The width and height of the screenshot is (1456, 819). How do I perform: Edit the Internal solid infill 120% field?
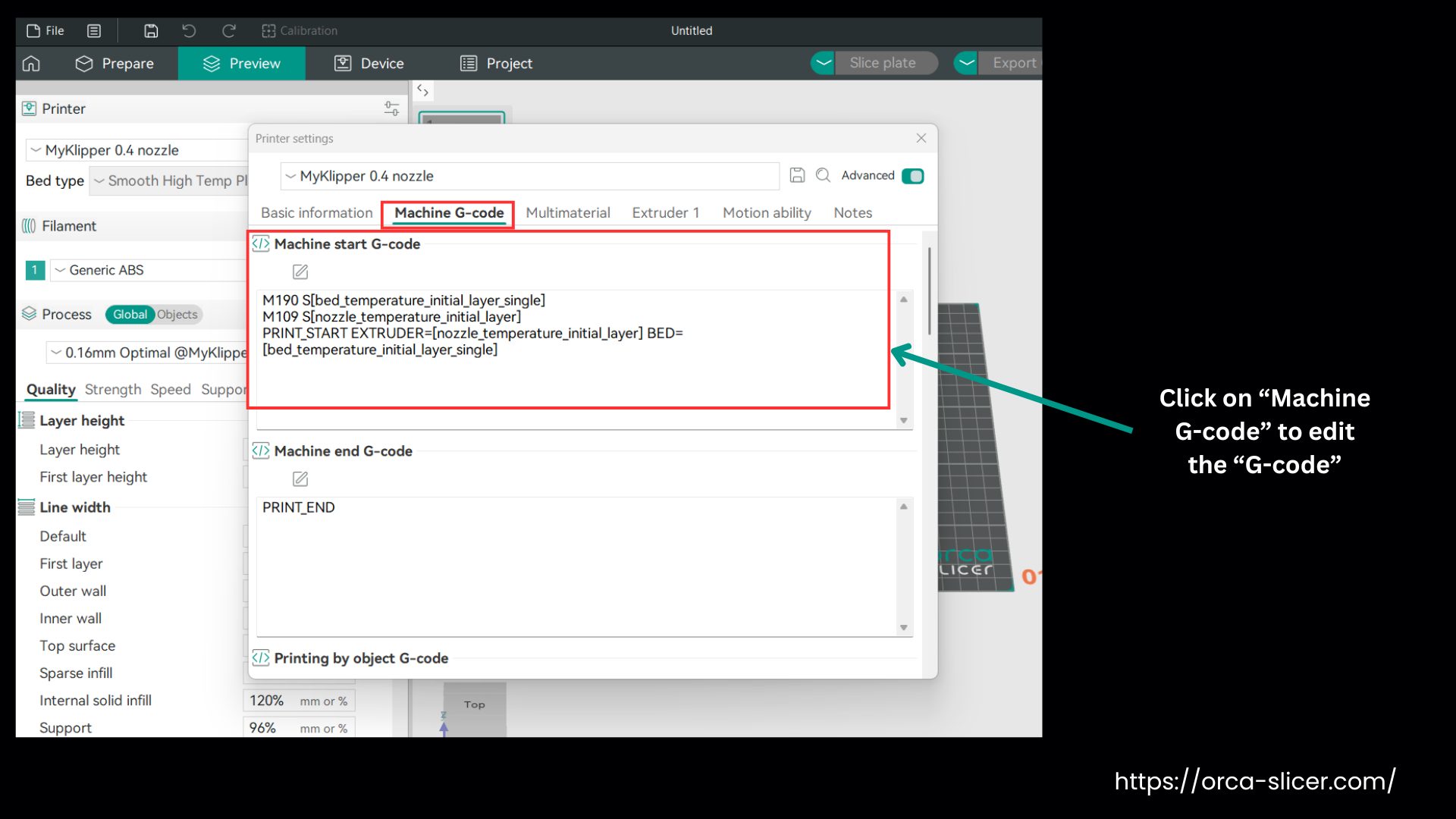tap(299, 701)
